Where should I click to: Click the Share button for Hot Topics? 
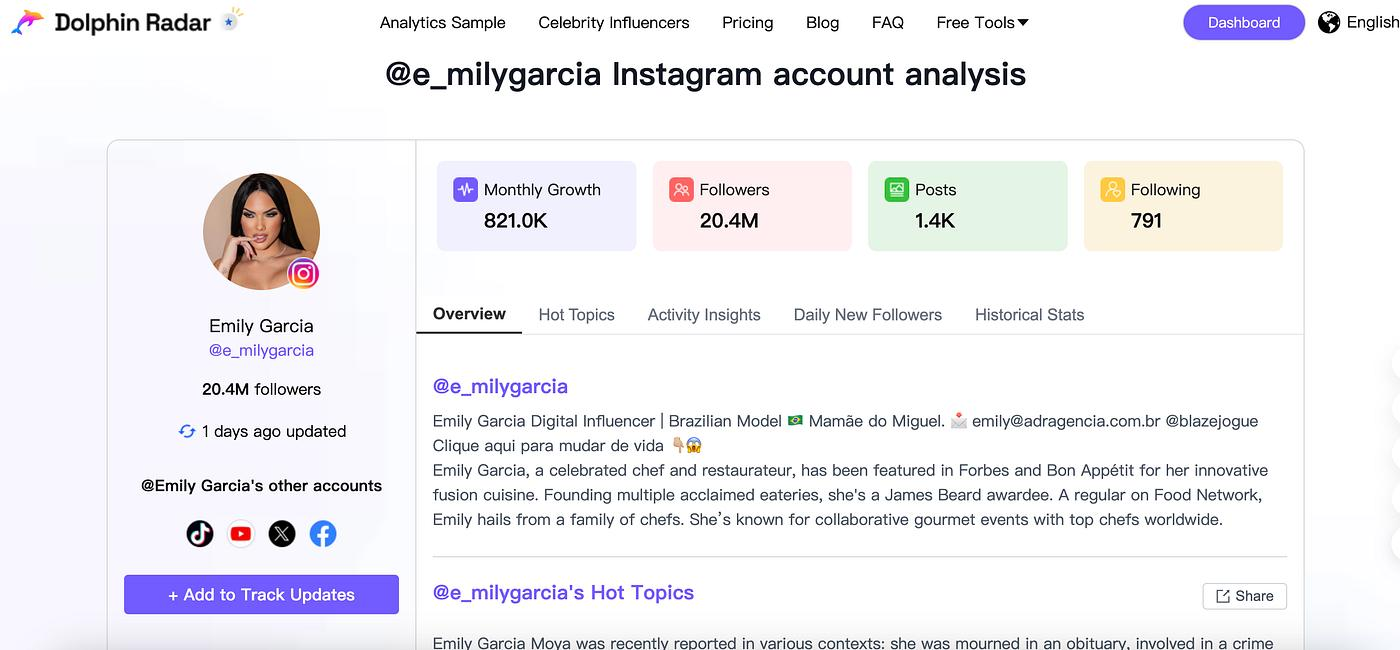point(1245,596)
